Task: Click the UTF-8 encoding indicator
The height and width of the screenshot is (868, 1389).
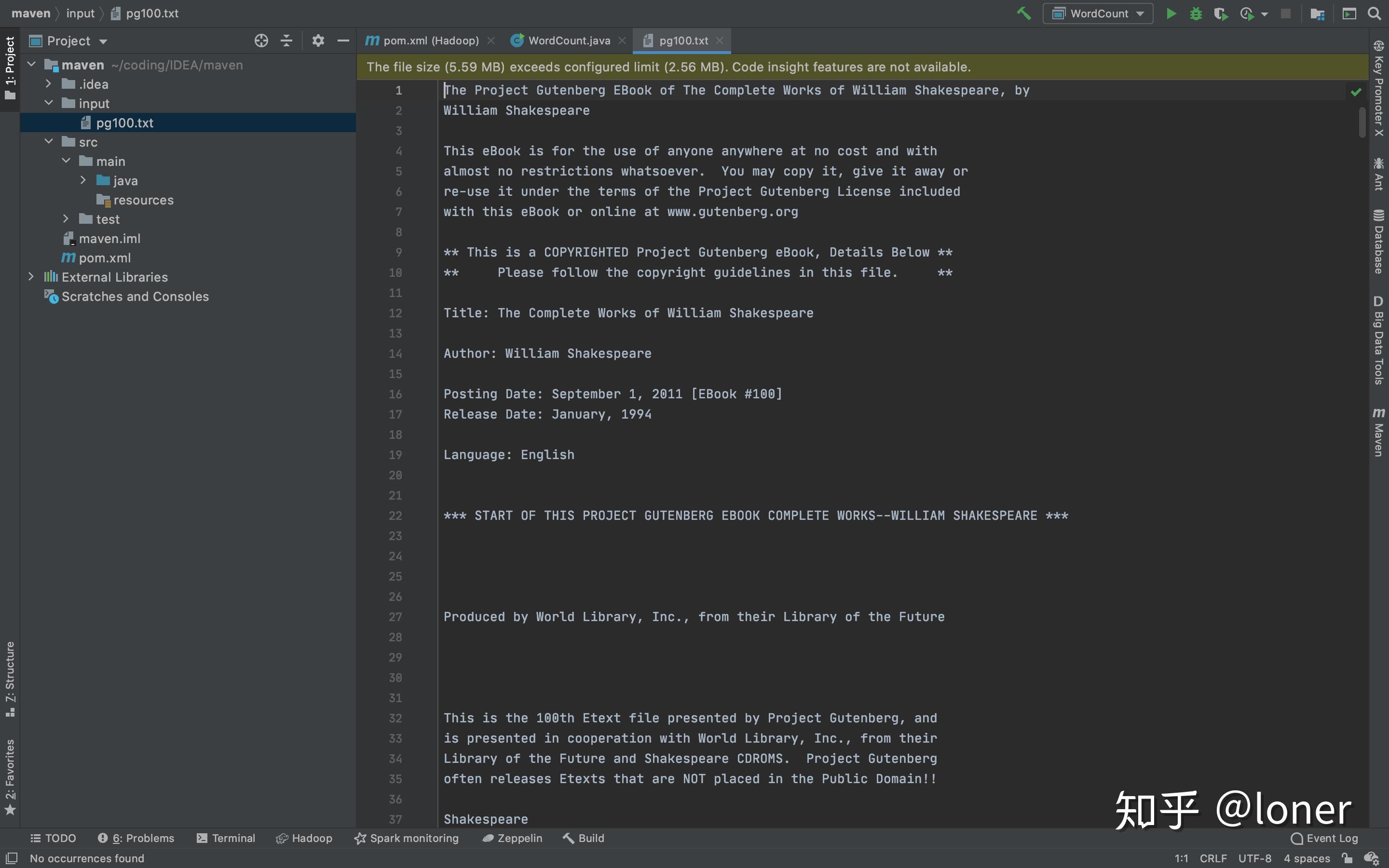Action: click(x=1255, y=858)
